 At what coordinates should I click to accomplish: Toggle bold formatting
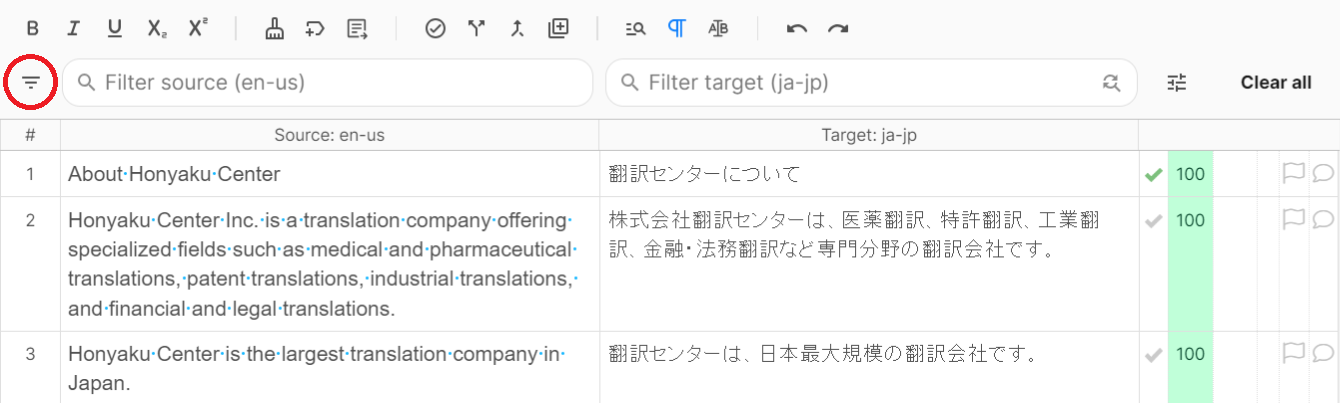pyautogui.click(x=33, y=29)
